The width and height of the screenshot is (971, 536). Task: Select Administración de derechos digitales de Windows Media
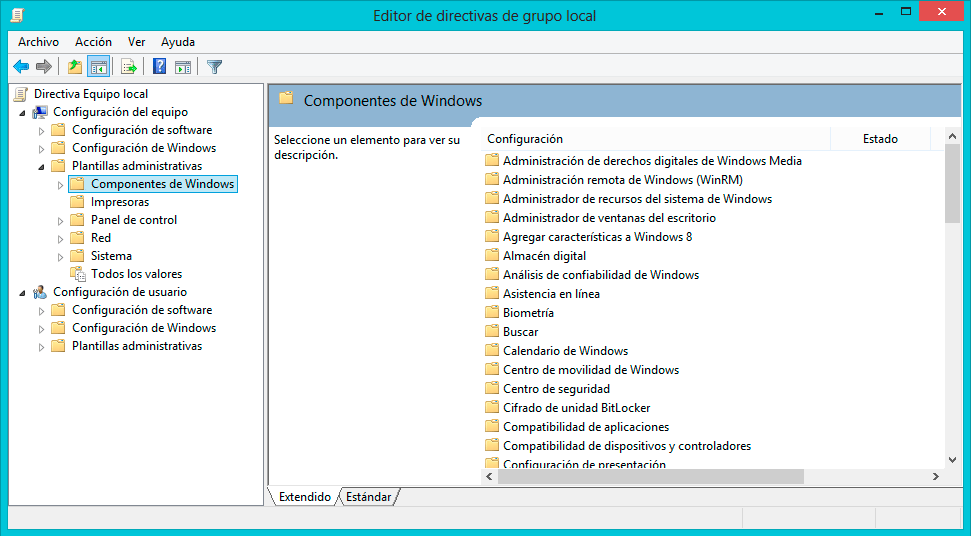point(652,161)
